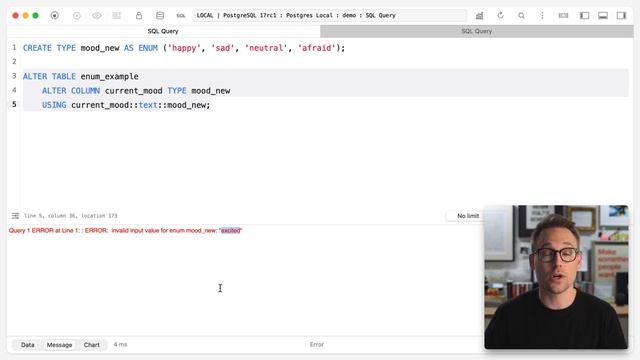The height and width of the screenshot is (360, 640).
Task: Close the window with red button
Action: point(16,16)
